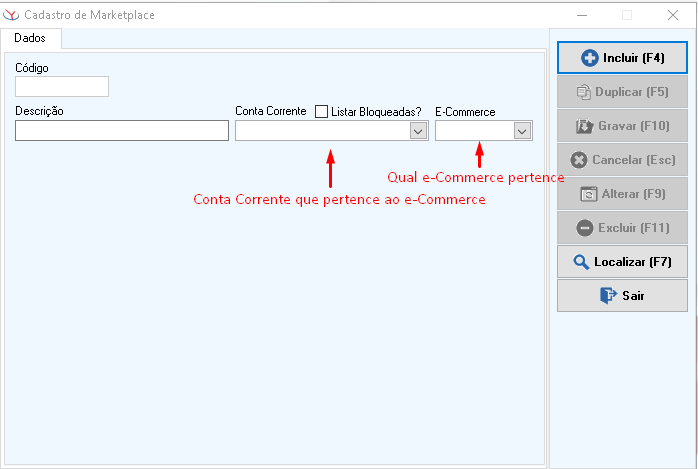Exit the form using Sair
698x469 pixels.
click(x=622, y=296)
